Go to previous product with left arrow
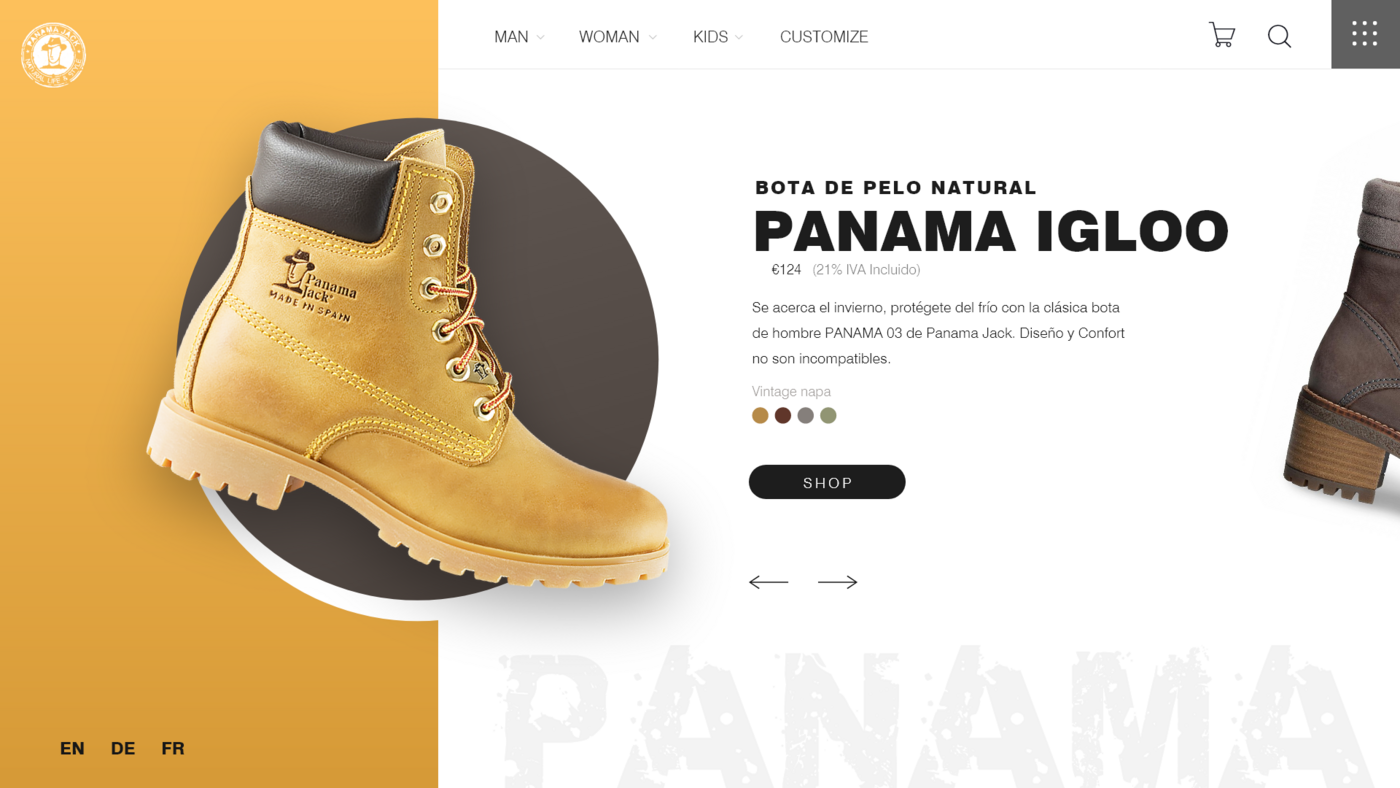 [x=768, y=582]
